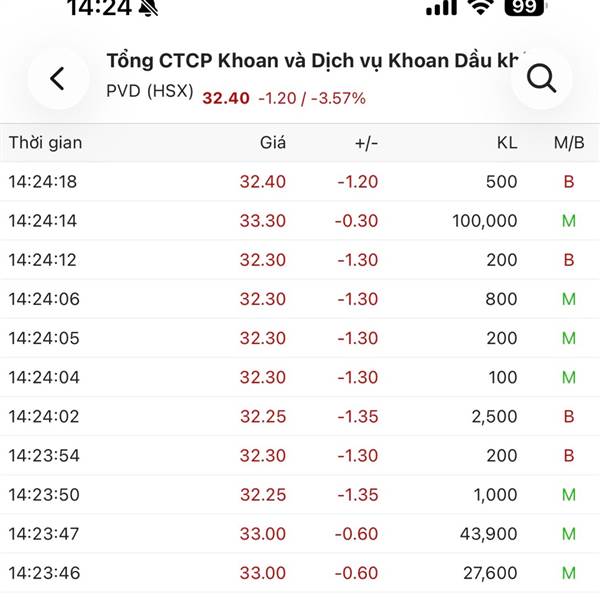
Task: Tap the header price 32.40
Action: pos(225,98)
